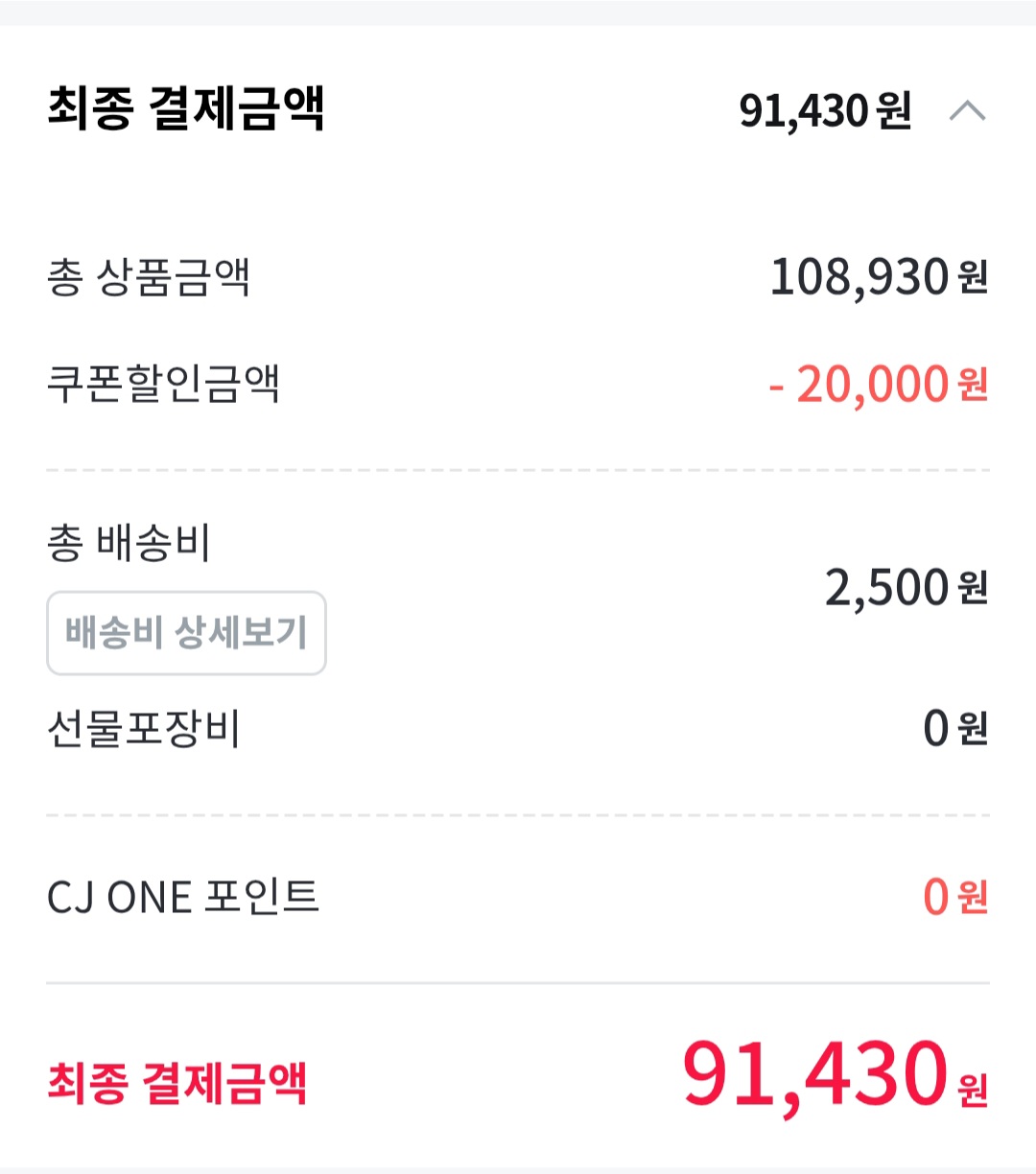Collapse the 최종 결제금액 section chevron
The height and width of the screenshot is (1174, 1036).
coord(967,111)
